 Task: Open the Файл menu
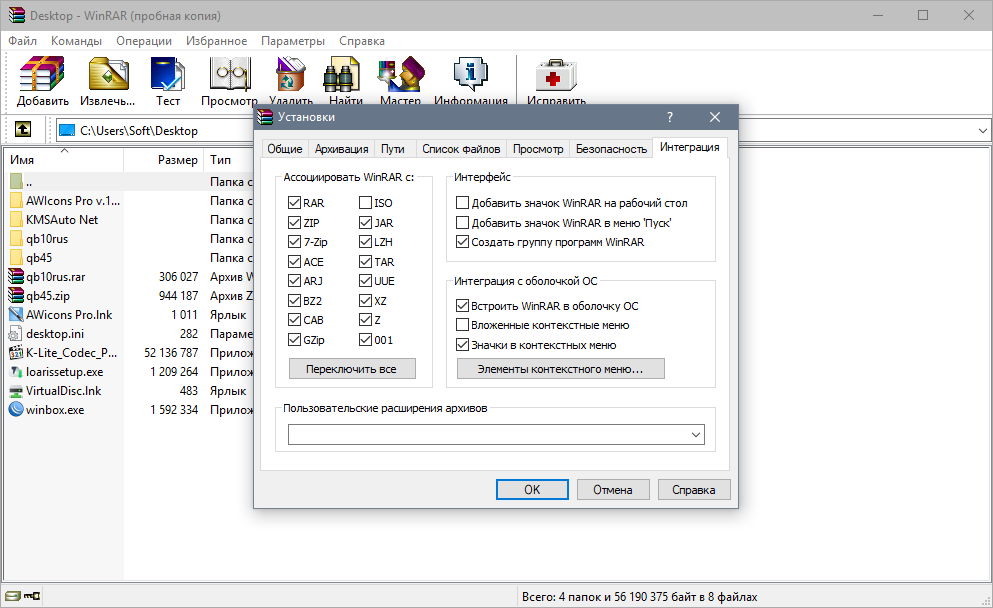(22, 41)
